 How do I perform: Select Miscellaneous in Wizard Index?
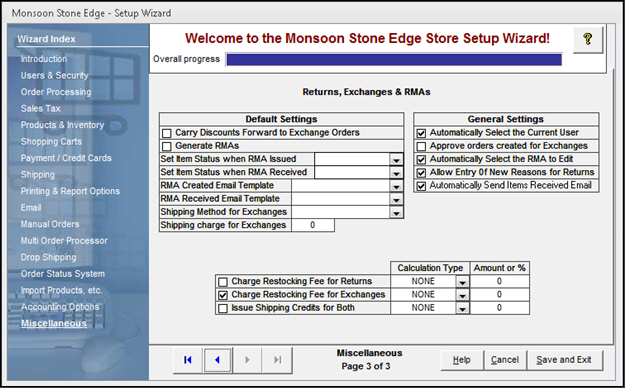(54, 323)
